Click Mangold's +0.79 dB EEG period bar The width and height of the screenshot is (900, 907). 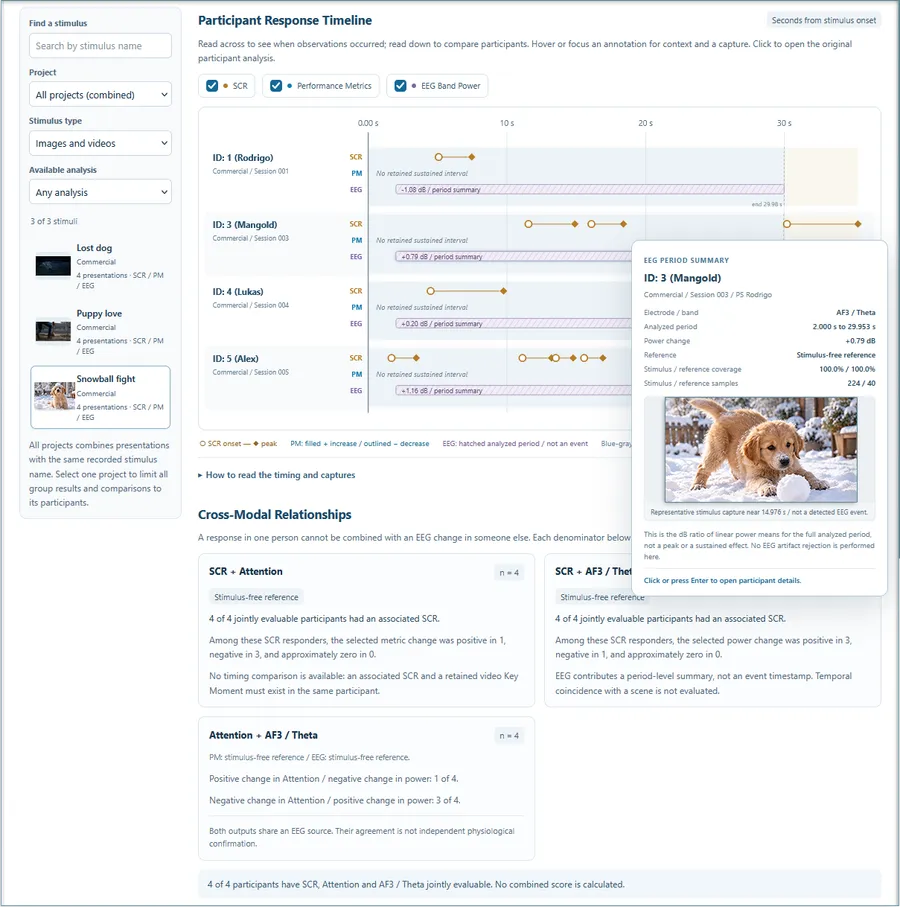point(513,256)
